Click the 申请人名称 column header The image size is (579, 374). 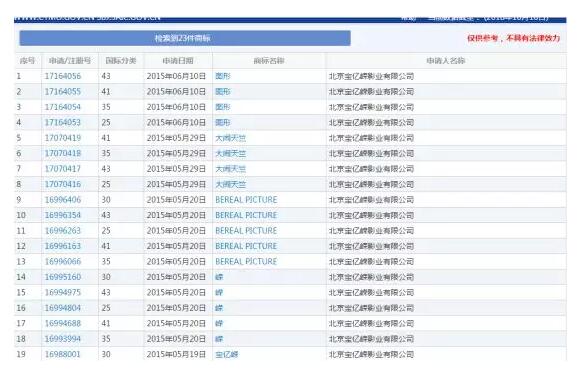(x=446, y=61)
